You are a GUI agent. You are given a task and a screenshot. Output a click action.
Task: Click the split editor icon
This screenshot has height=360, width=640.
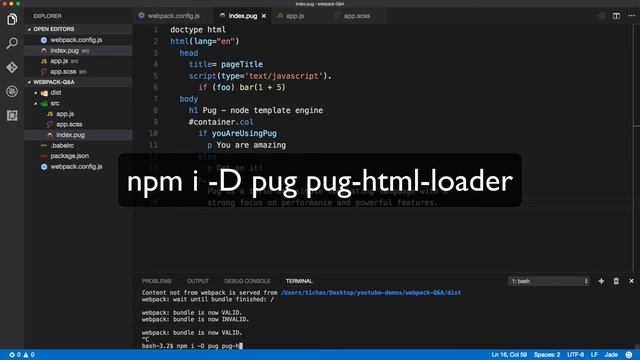point(616,16)
